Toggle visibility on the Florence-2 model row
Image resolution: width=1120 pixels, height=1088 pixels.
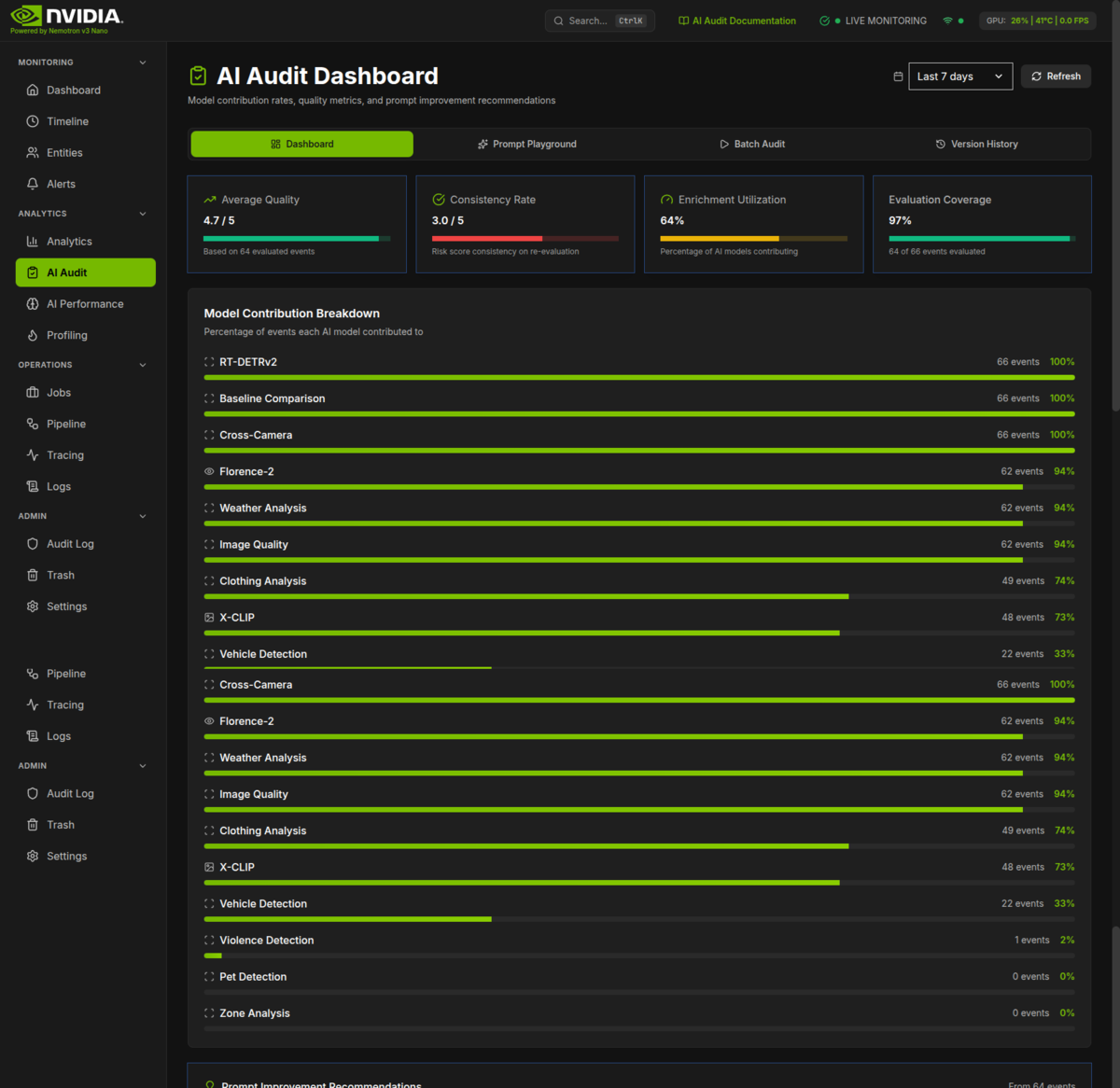pos(207,471)
